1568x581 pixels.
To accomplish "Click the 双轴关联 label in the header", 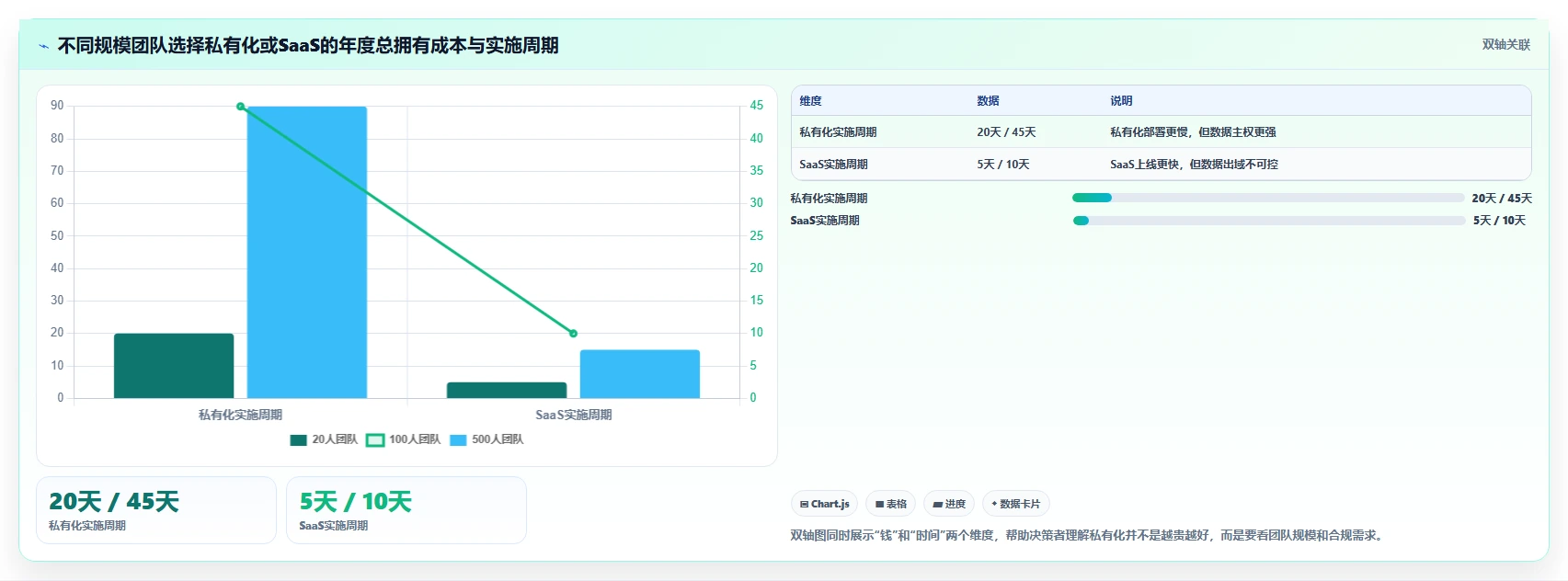I will (1505, 45).
